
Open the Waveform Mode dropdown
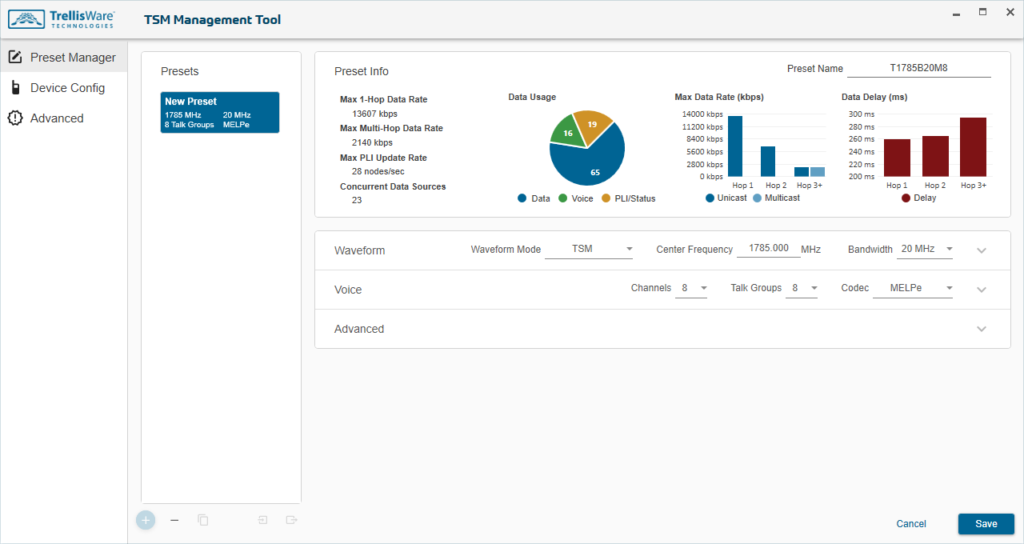click(x=590, y=249)
